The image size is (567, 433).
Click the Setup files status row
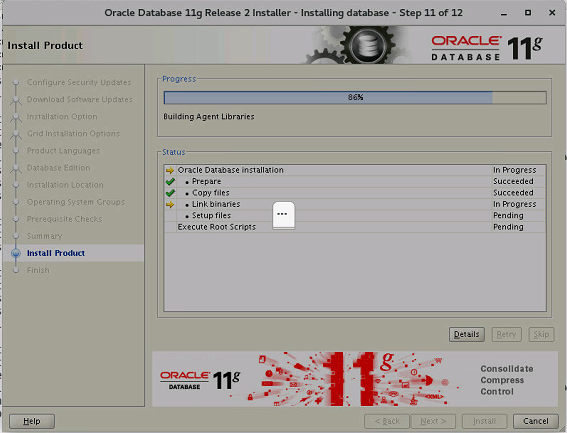(x=355, y=216)
